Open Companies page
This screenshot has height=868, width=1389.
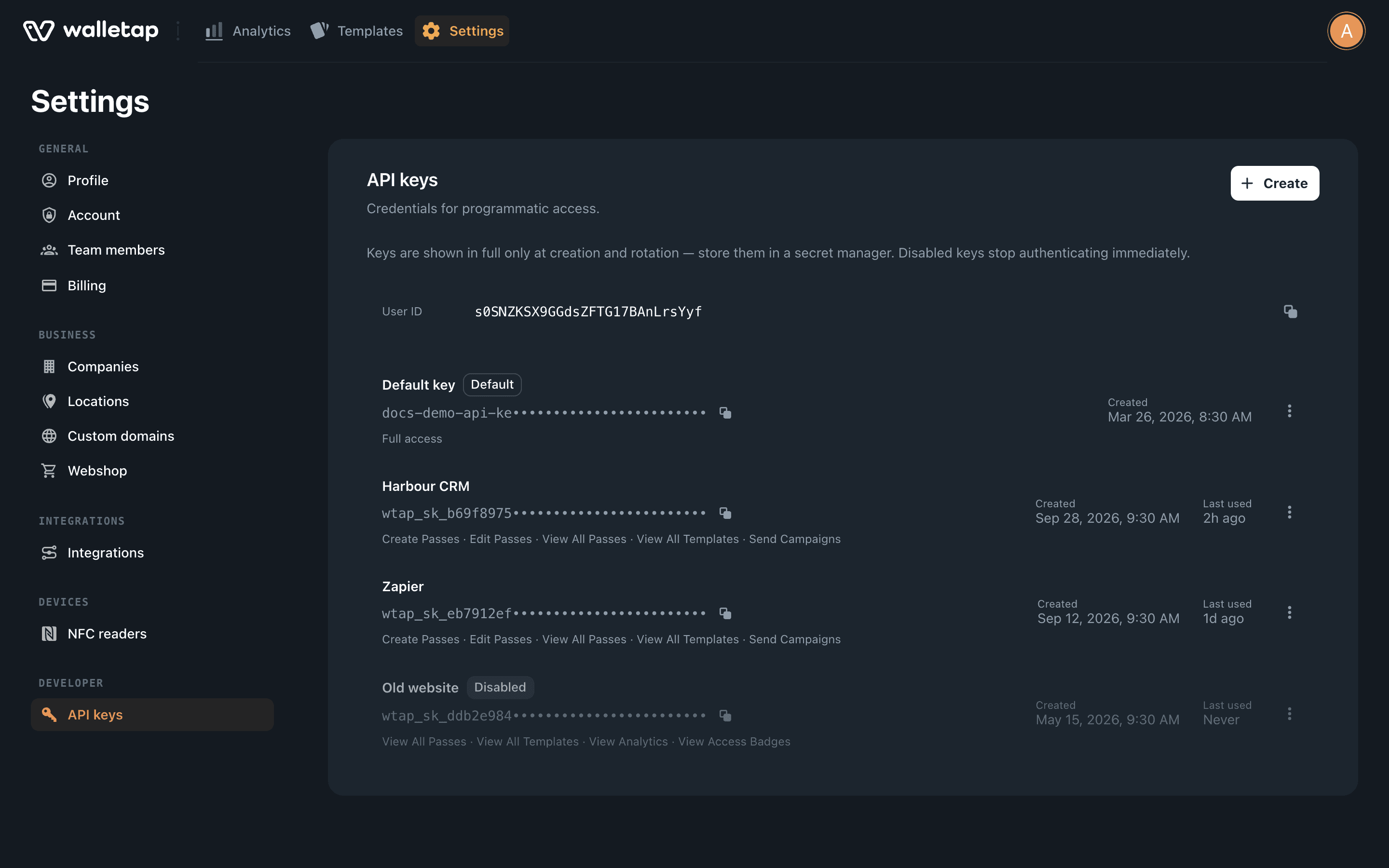coord(152,366)
